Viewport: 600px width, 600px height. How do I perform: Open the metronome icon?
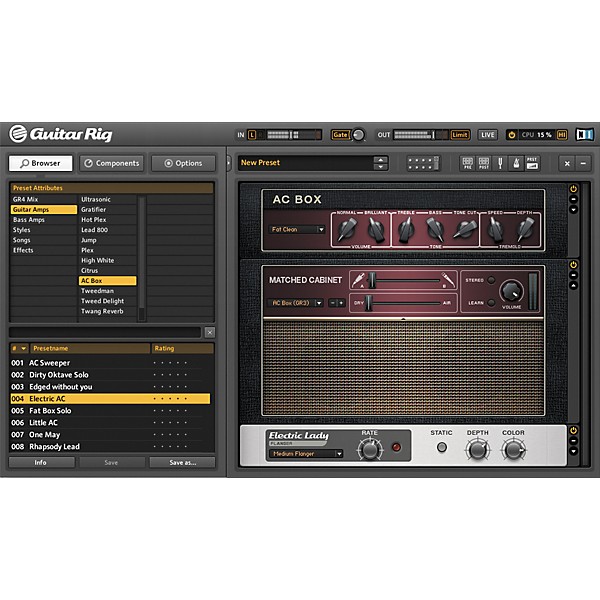click(x=516, y=163)
